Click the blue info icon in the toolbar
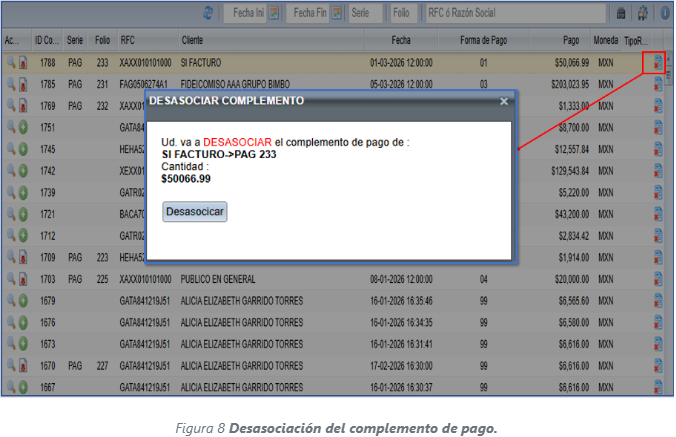The image size is (676, 437). 662,13
